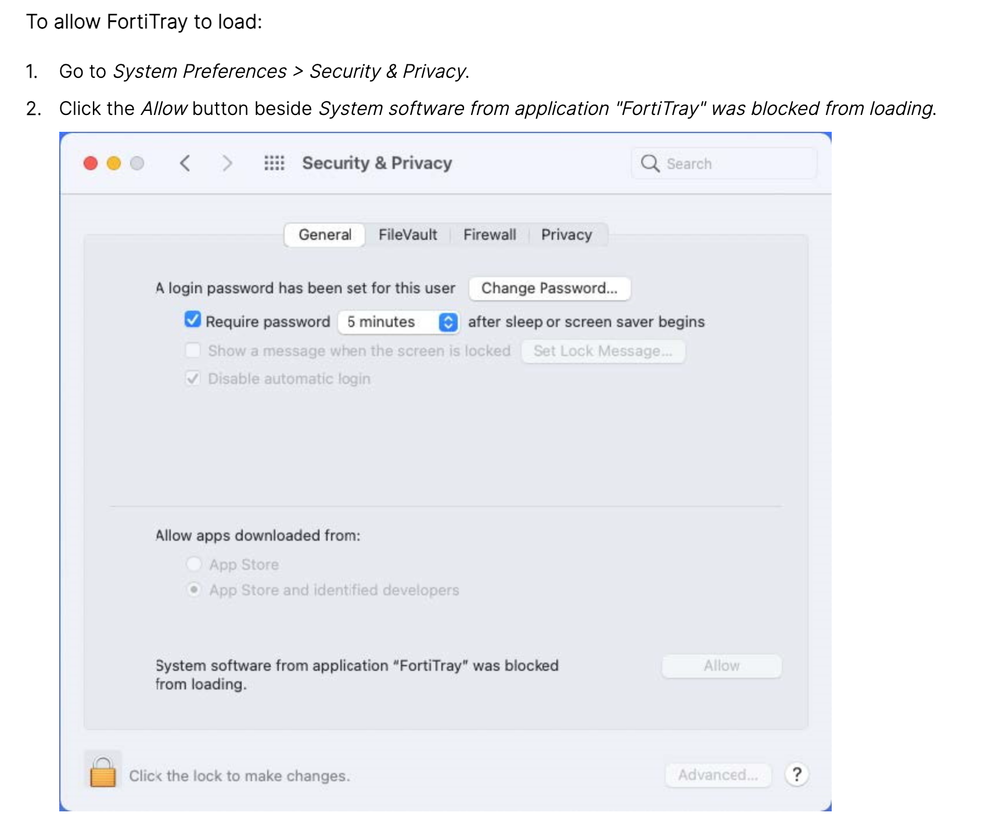Select the App Store radio button
Screen dimensions: 999x827
pyautogui.click(x=194, y=564)
